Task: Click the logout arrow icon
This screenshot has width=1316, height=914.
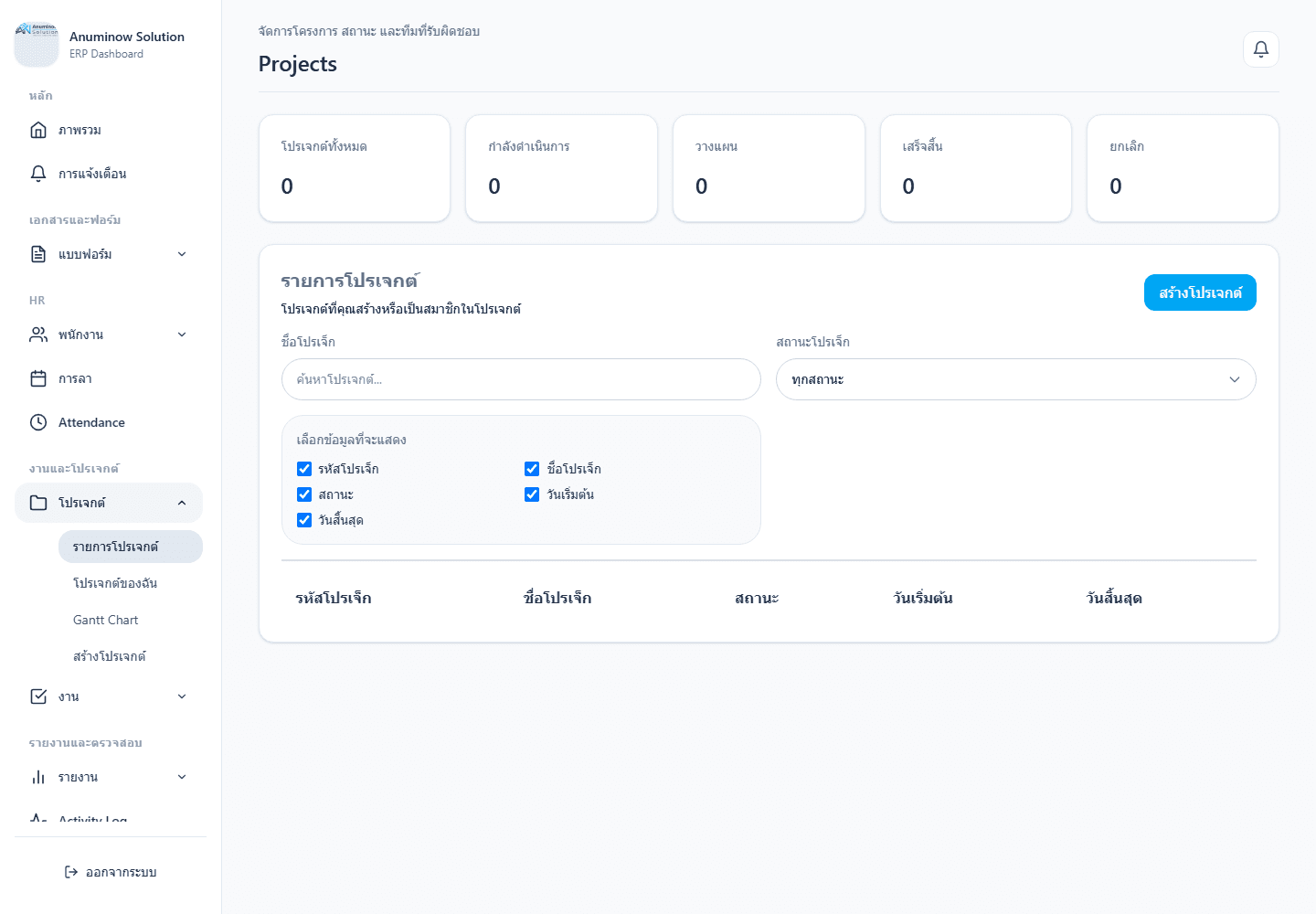Action: point(71,872)
